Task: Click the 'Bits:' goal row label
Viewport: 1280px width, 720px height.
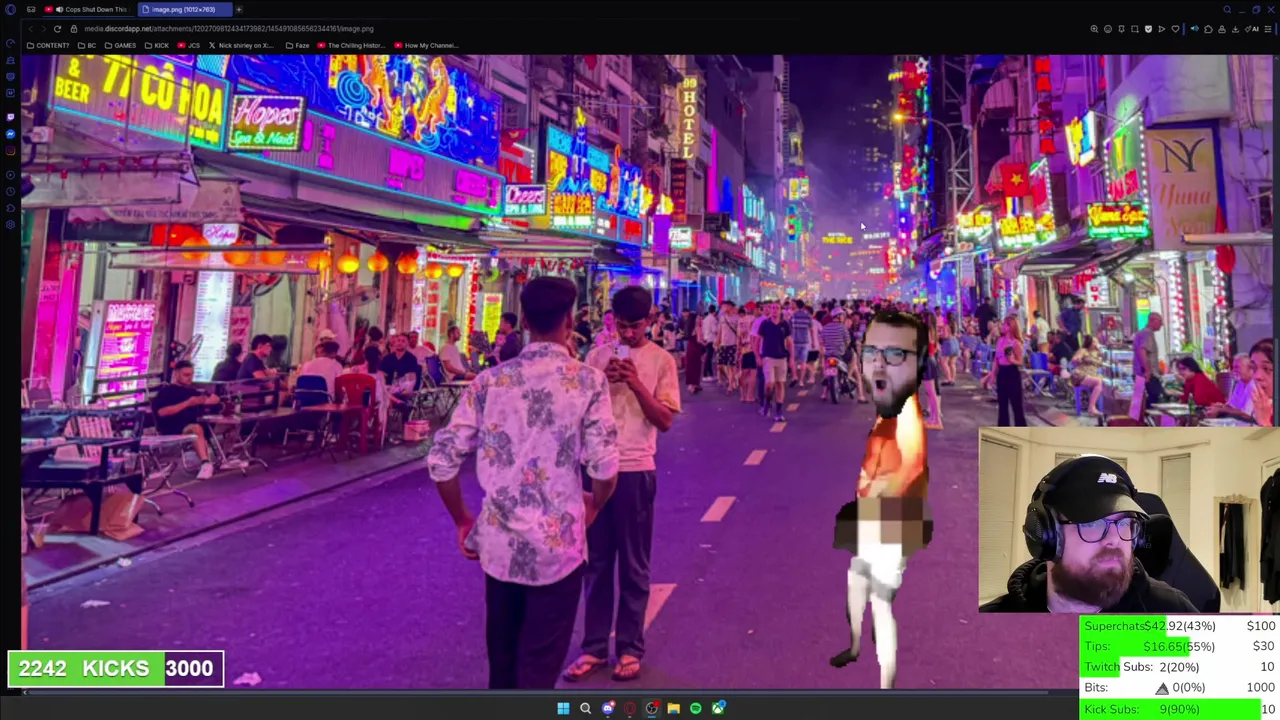Action: (1096, 688)
